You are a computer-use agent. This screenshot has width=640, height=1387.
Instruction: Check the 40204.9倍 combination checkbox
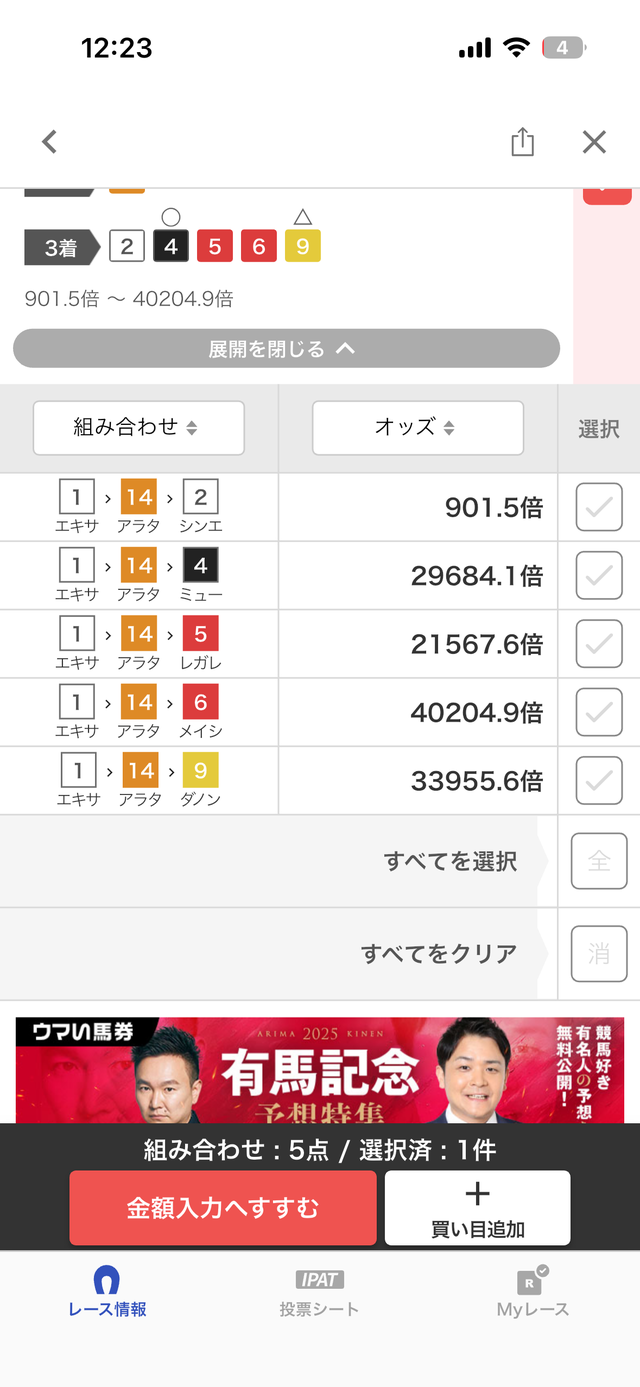coord(598,712)
